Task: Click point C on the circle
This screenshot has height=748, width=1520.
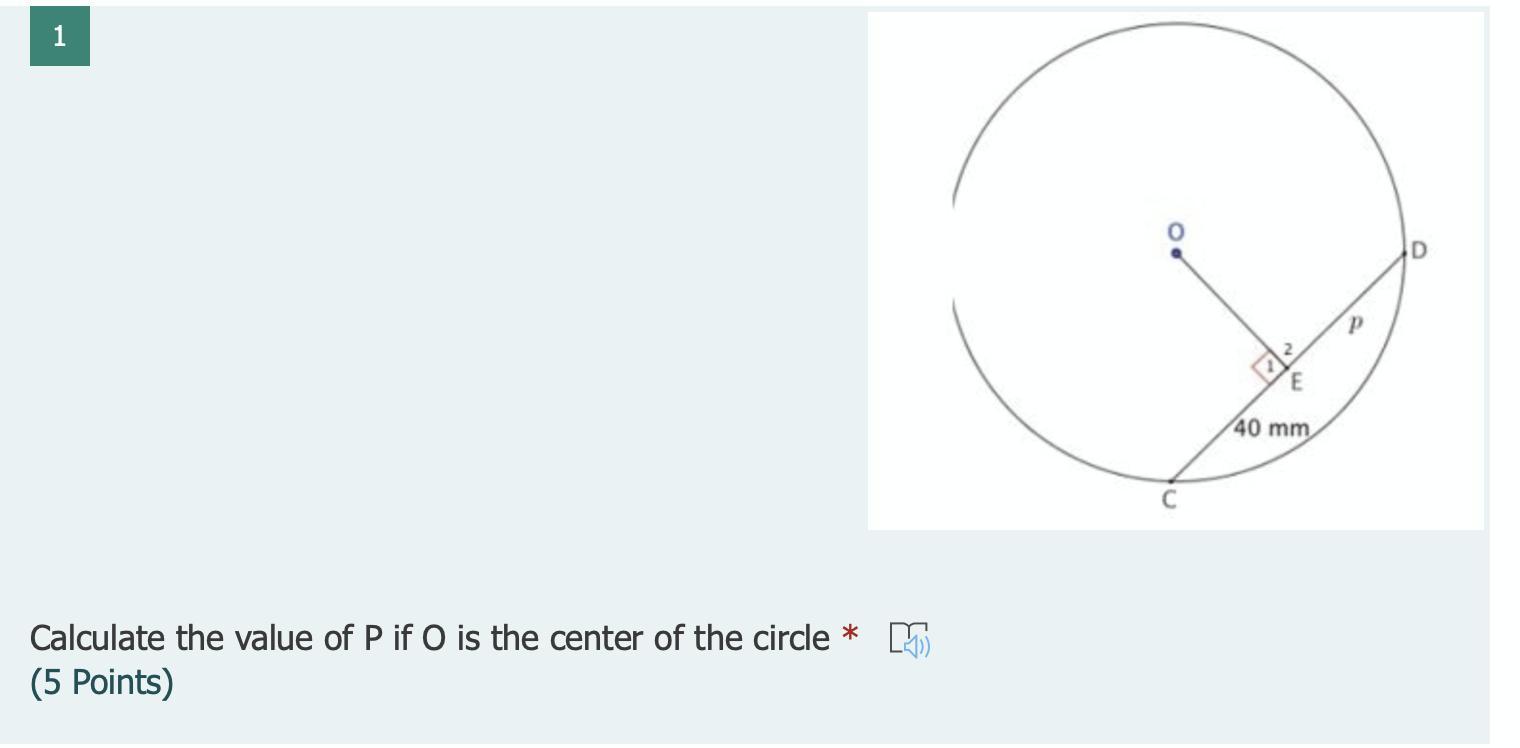Action: pyautogui.click(x=1172, y=481)
